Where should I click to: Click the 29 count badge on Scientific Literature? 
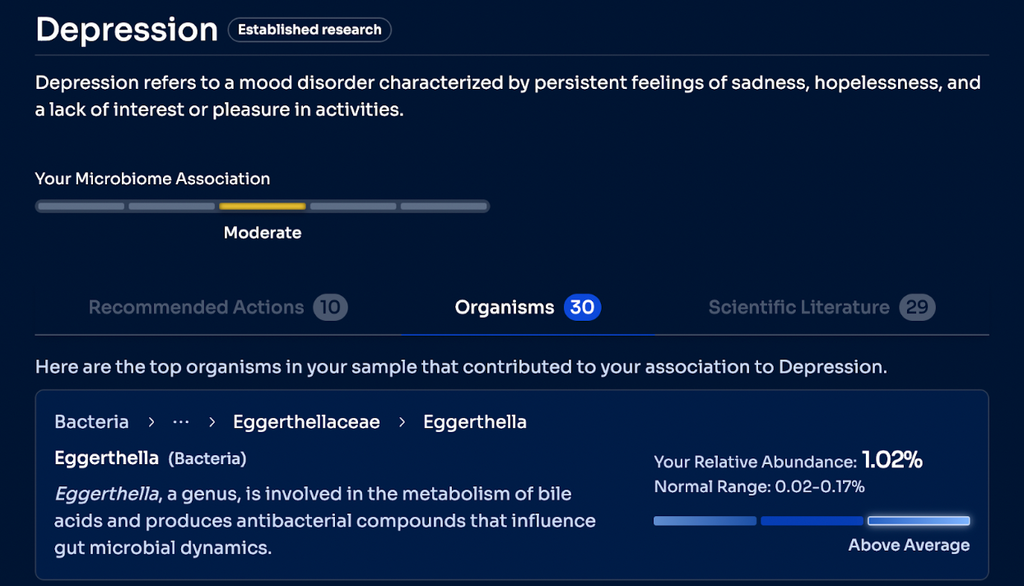917,307
